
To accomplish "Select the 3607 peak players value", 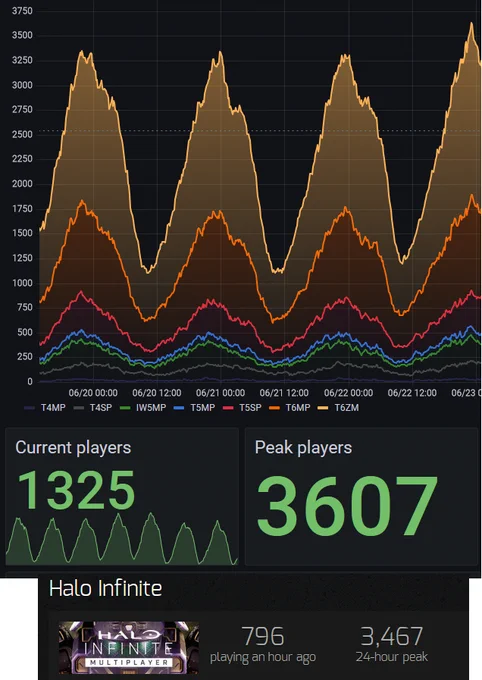I will coord(347,506).
